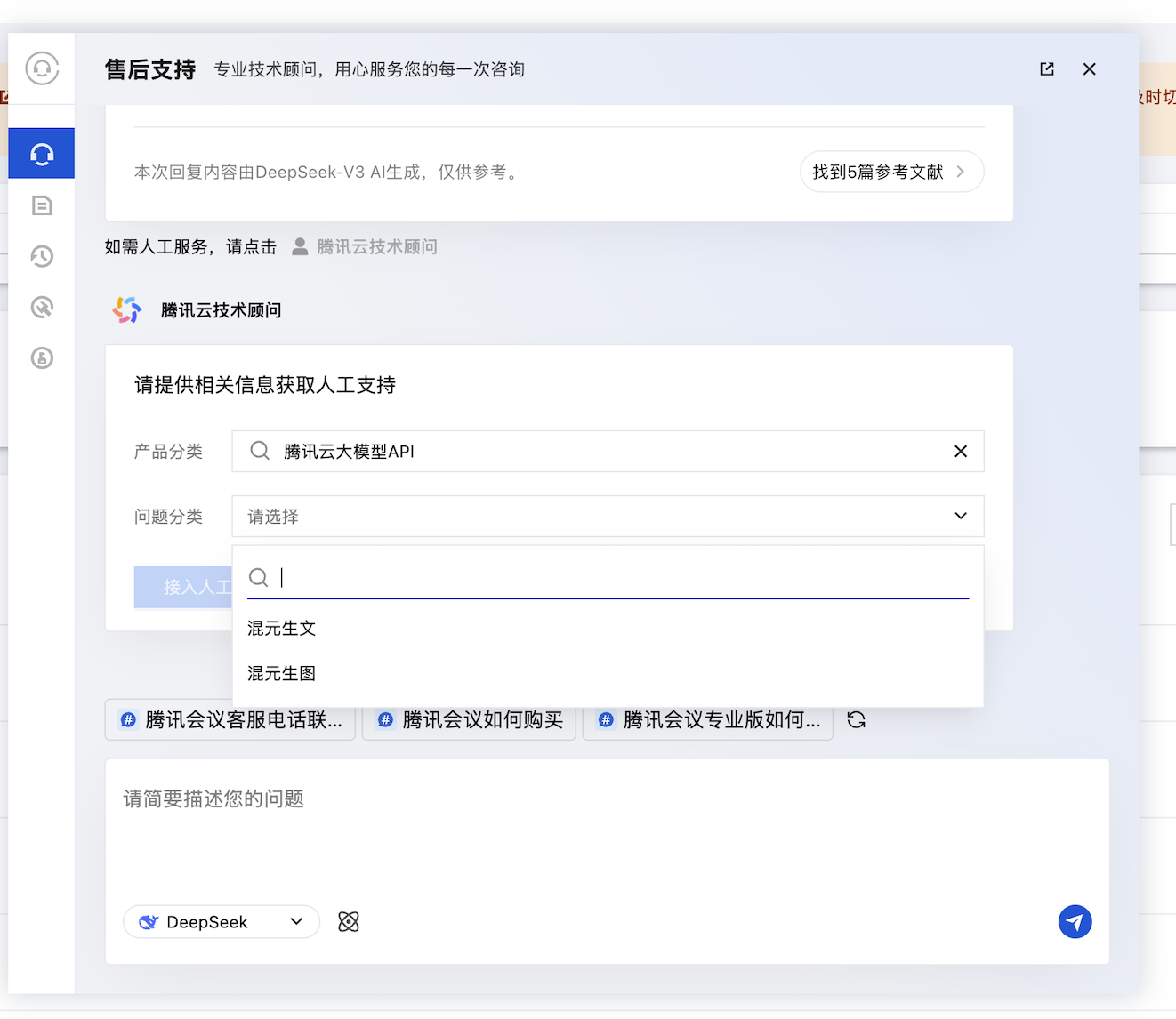The image size is (1176, 1019).
Task: Open support panel in new window
Action: pyautogui.click(x=1047, y=69)
